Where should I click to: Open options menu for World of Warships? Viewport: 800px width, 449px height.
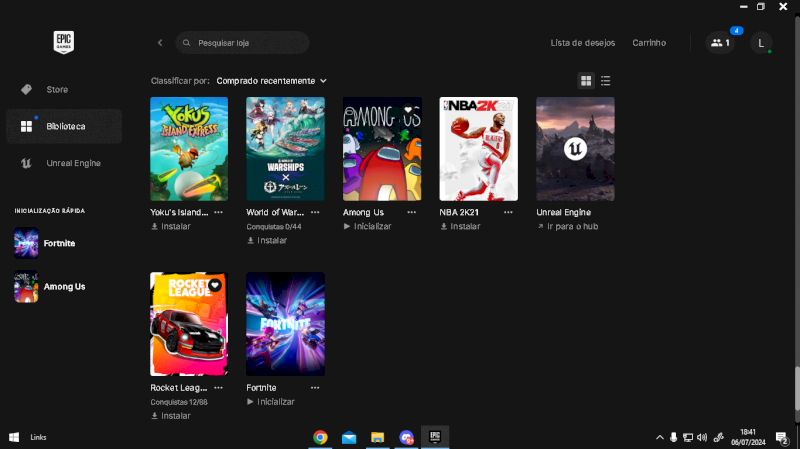click(x=315, y=212)
